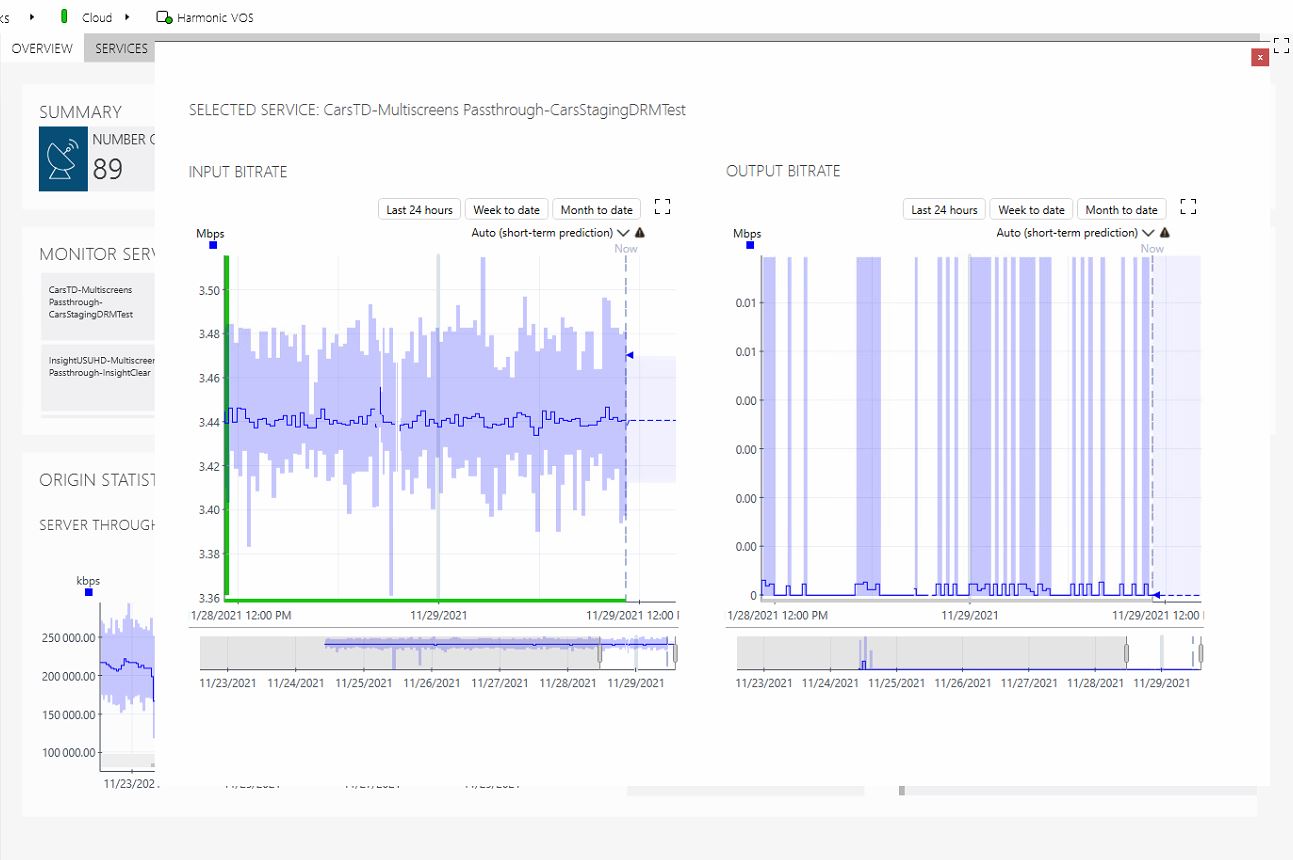Expand input bitrate chart to fullscreen
This screenshot has height=860, width=1293.
coord(662,207)
